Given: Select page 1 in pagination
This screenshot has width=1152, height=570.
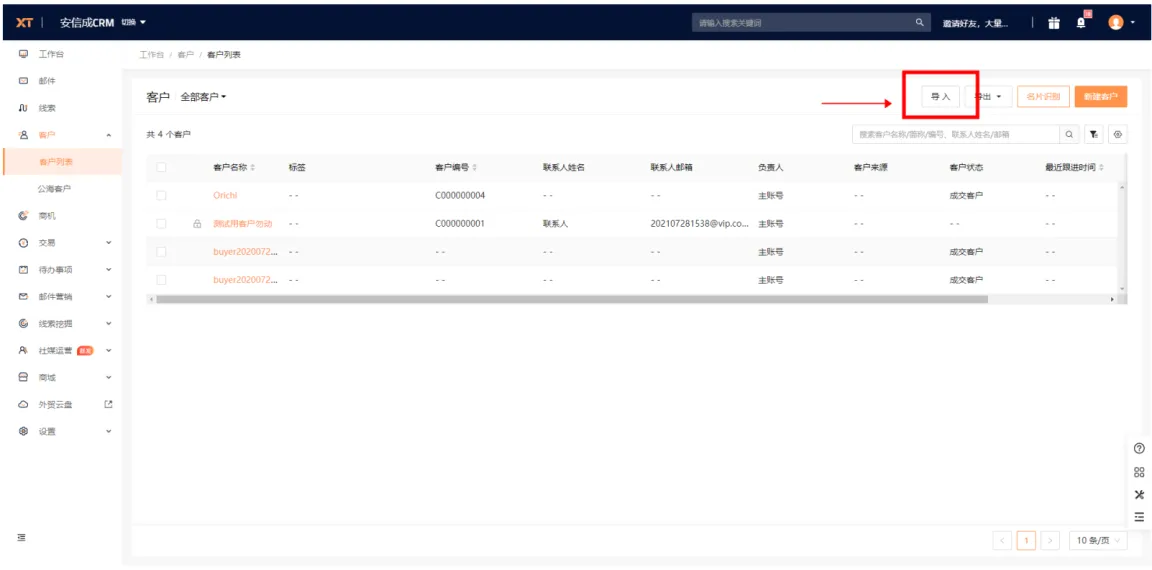Looking at the screenshot, I should [1026, 541].
